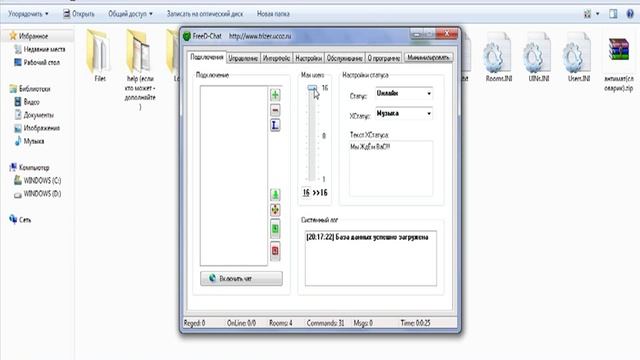Switch to the Настройки tab

(309, 58)
